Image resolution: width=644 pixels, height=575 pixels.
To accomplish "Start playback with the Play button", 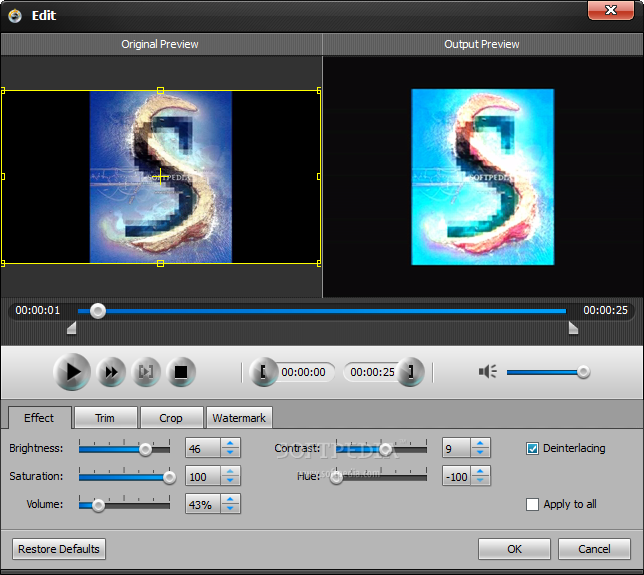I will tap(72, 372).
